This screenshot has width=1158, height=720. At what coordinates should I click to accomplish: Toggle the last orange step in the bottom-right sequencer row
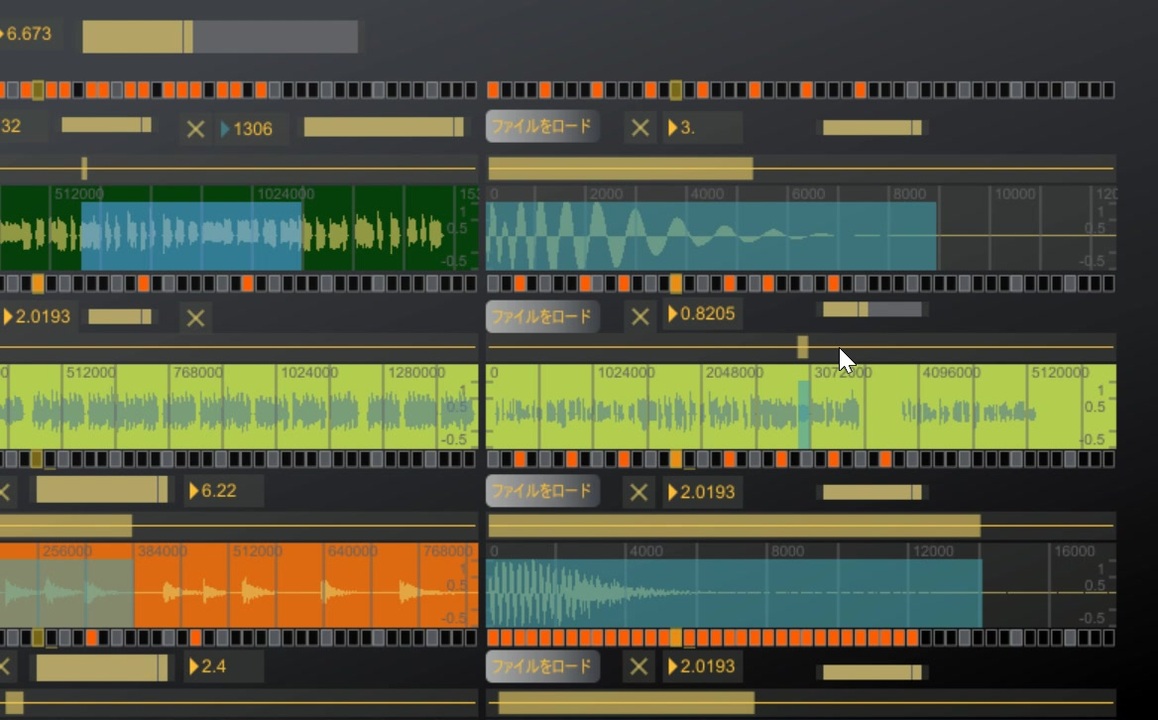[912, 637]
